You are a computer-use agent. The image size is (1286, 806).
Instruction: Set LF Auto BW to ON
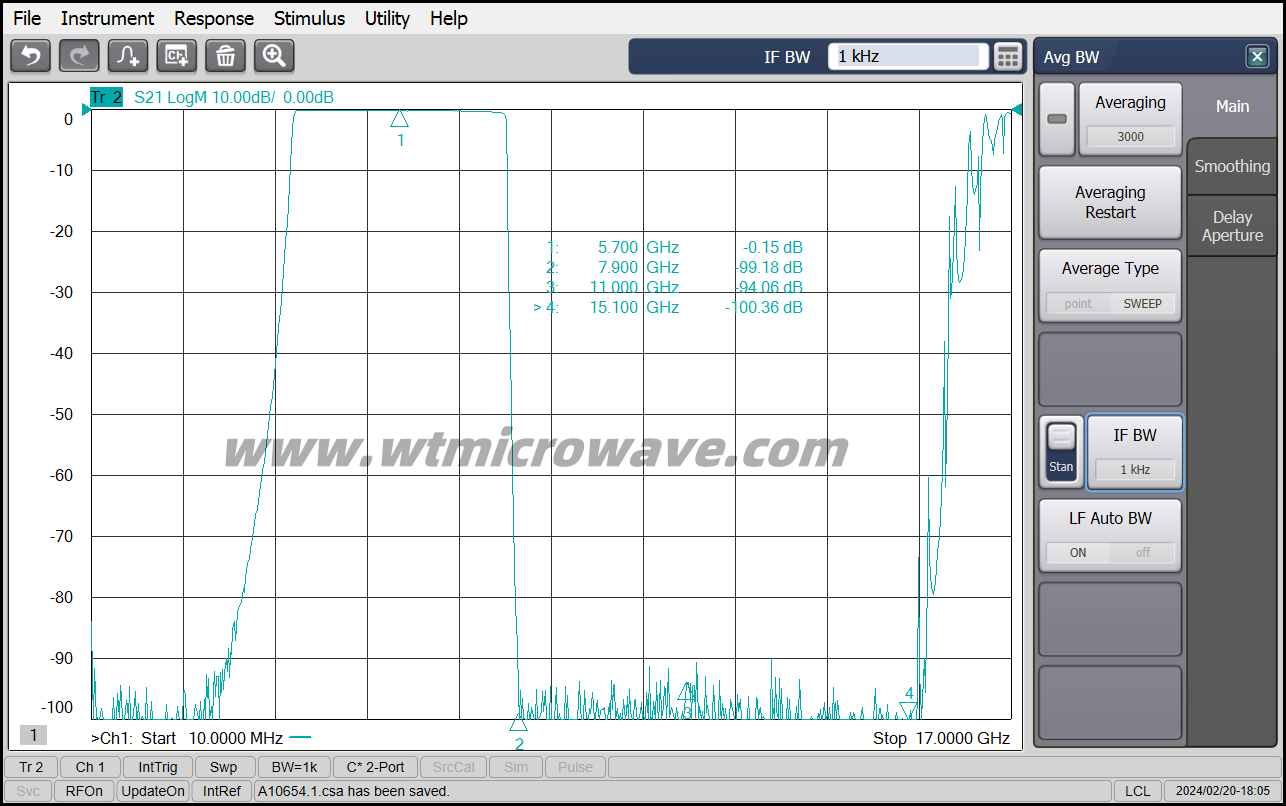1078,552
